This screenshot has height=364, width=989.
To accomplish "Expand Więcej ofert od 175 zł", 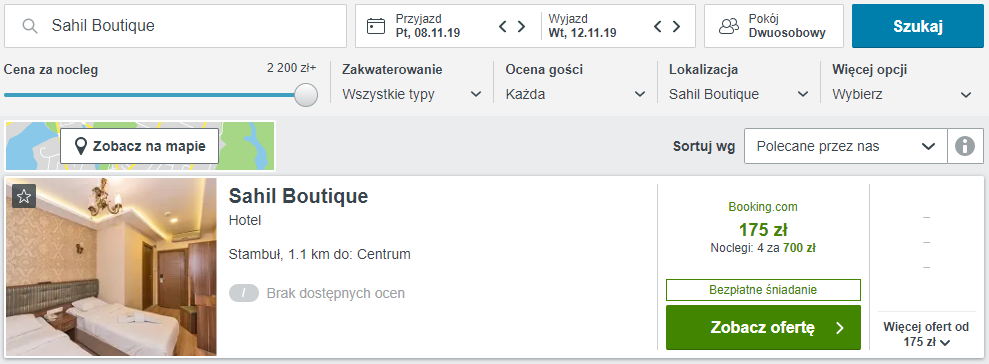I will point(926,334).
